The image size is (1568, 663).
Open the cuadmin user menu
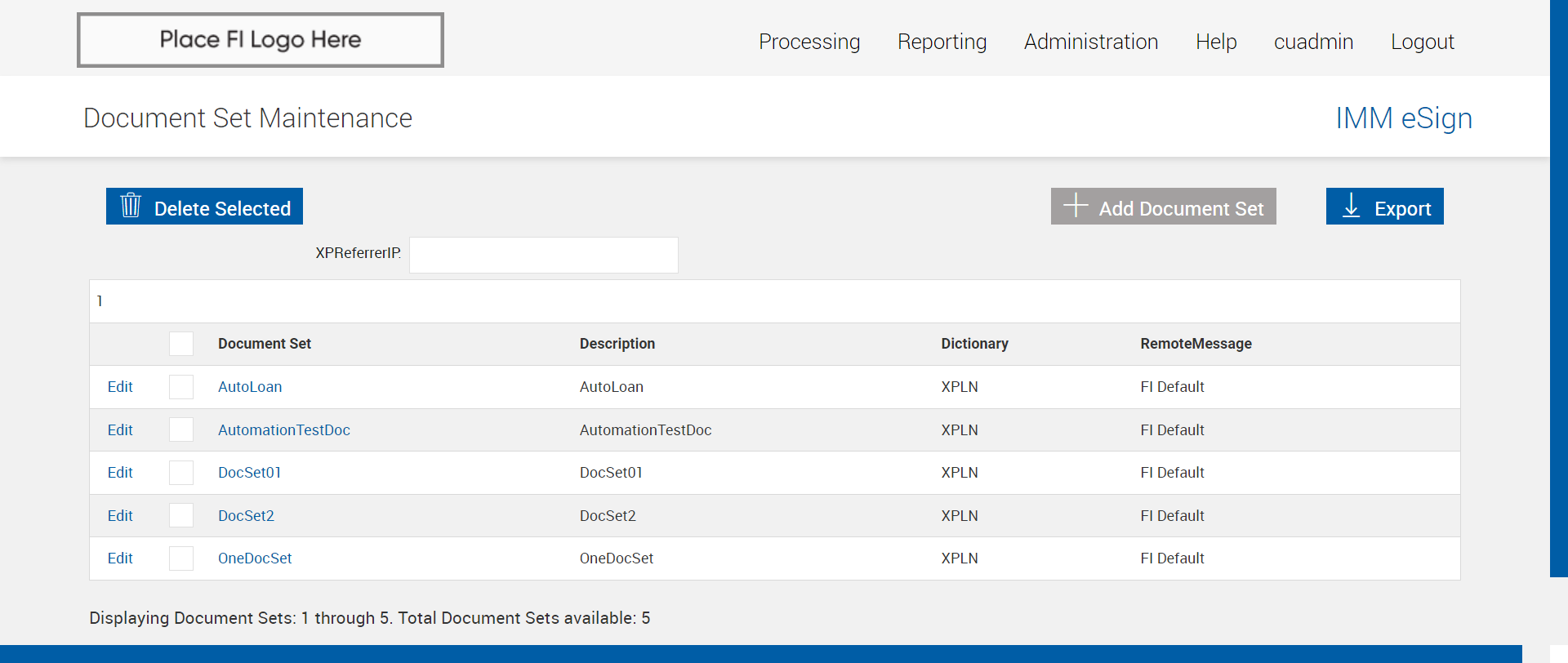[x=1313, y=42]
